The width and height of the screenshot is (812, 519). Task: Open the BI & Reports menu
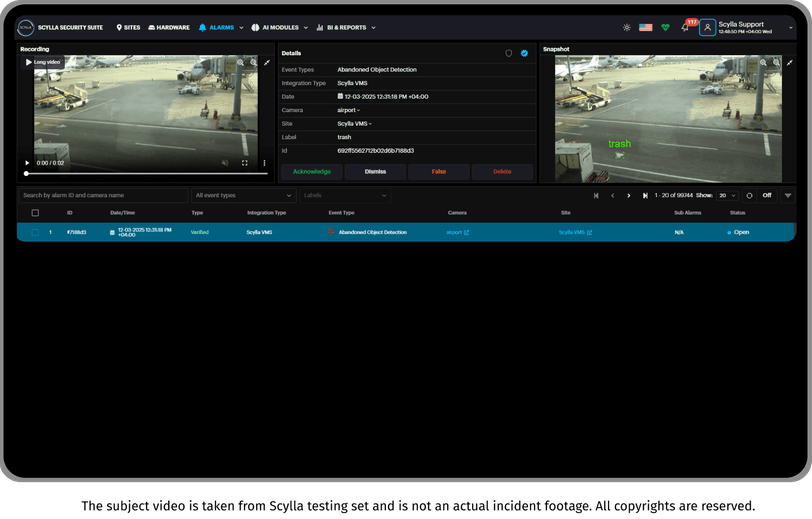346,27
